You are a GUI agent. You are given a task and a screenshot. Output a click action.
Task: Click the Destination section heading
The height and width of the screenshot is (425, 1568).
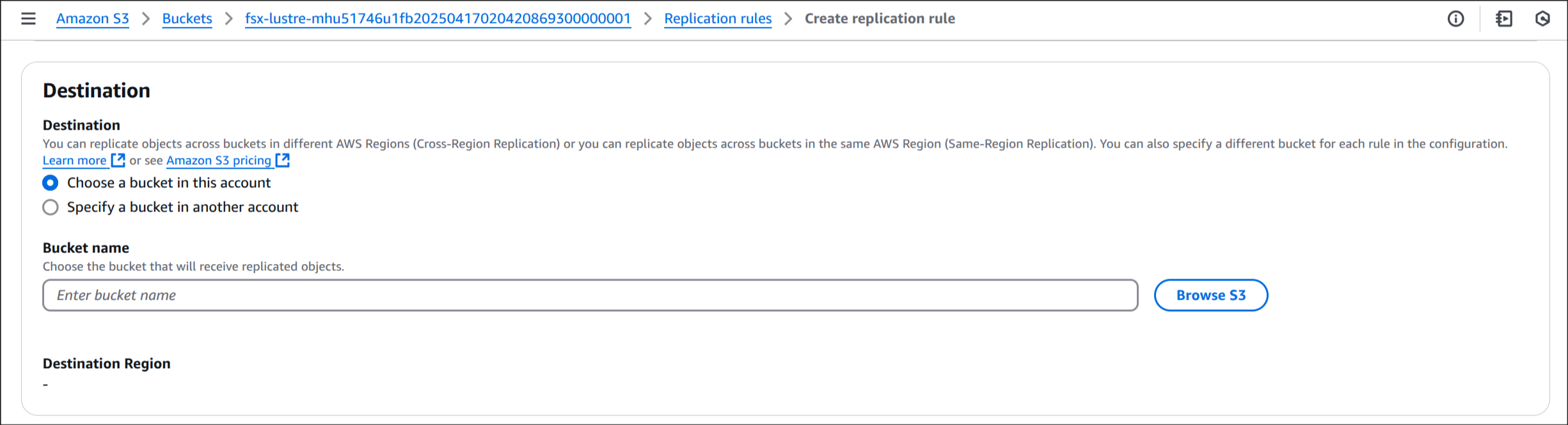[97, 91]
